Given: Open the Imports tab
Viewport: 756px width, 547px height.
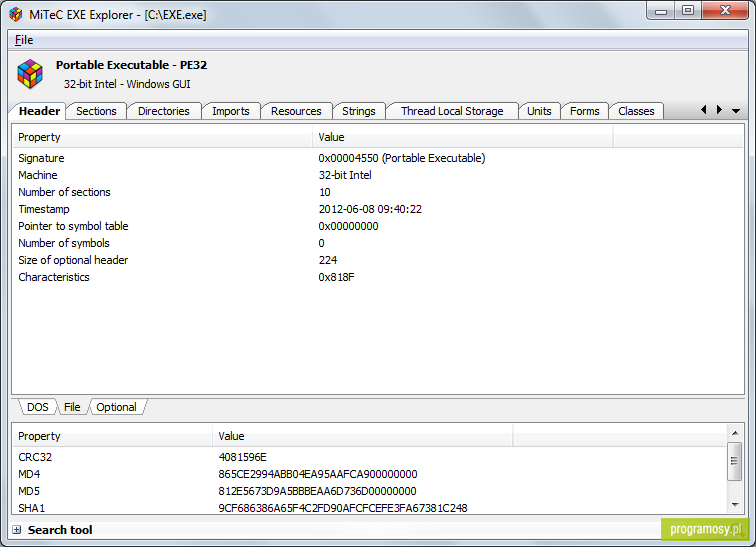Looking at the screenshot, I should (231, 111).
